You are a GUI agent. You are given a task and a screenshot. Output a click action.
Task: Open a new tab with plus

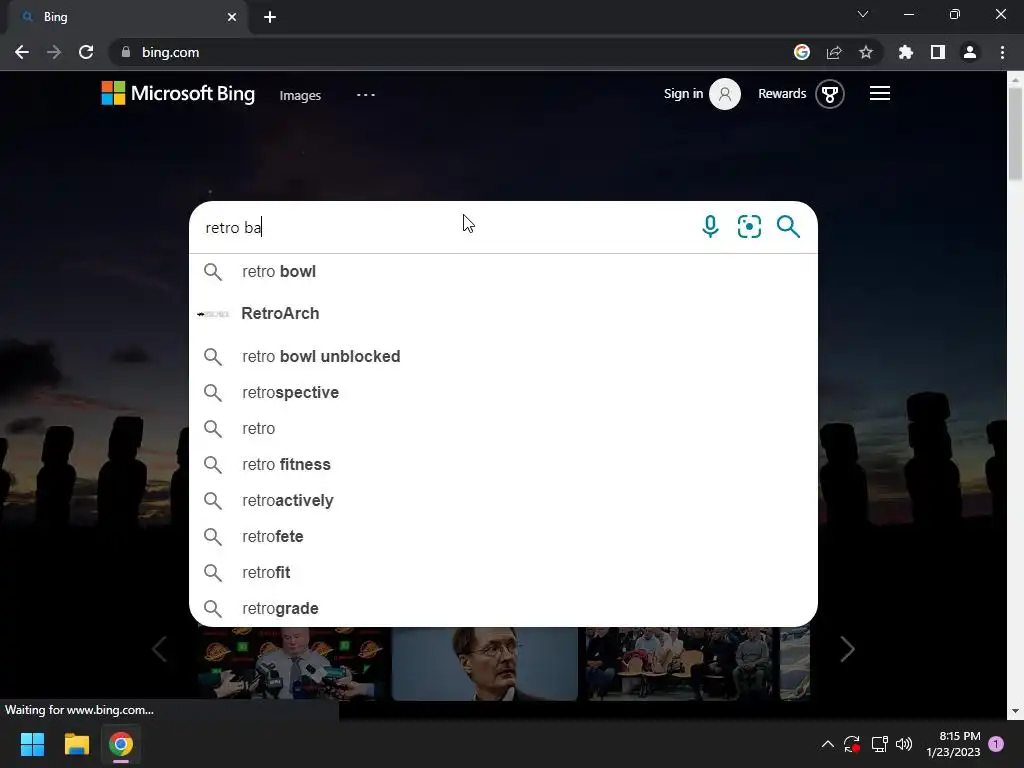pos(270,17)
